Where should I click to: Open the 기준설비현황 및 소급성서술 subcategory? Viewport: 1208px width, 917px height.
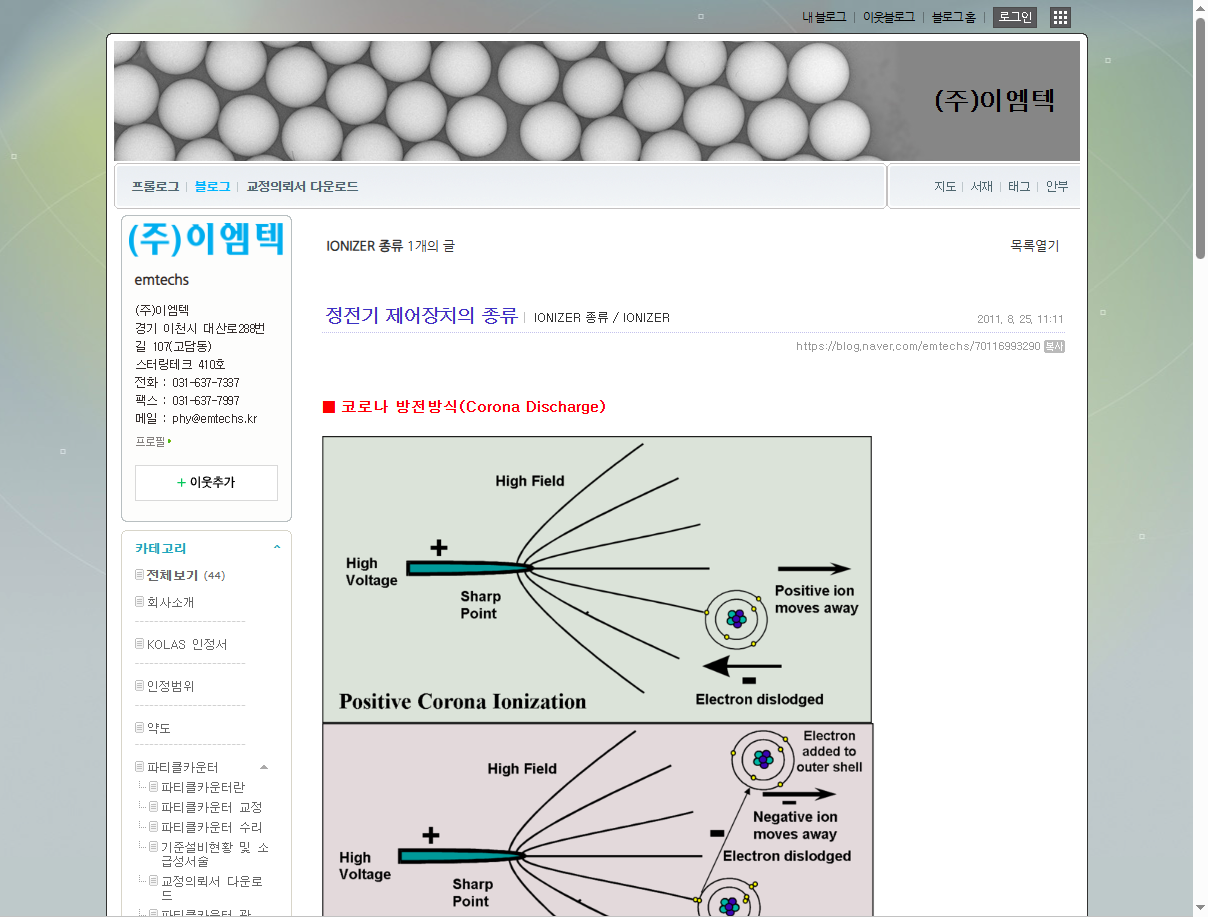pyautogui.click(x=215, y=854)
